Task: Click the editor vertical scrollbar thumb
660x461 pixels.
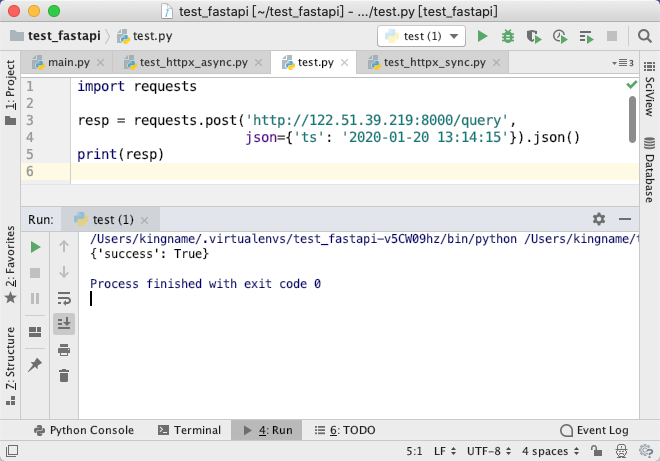Action: point(632,119)
